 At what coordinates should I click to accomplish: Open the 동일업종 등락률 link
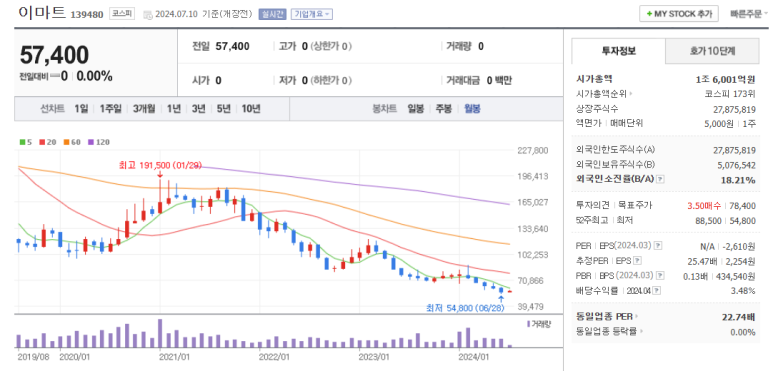[609, 332]
